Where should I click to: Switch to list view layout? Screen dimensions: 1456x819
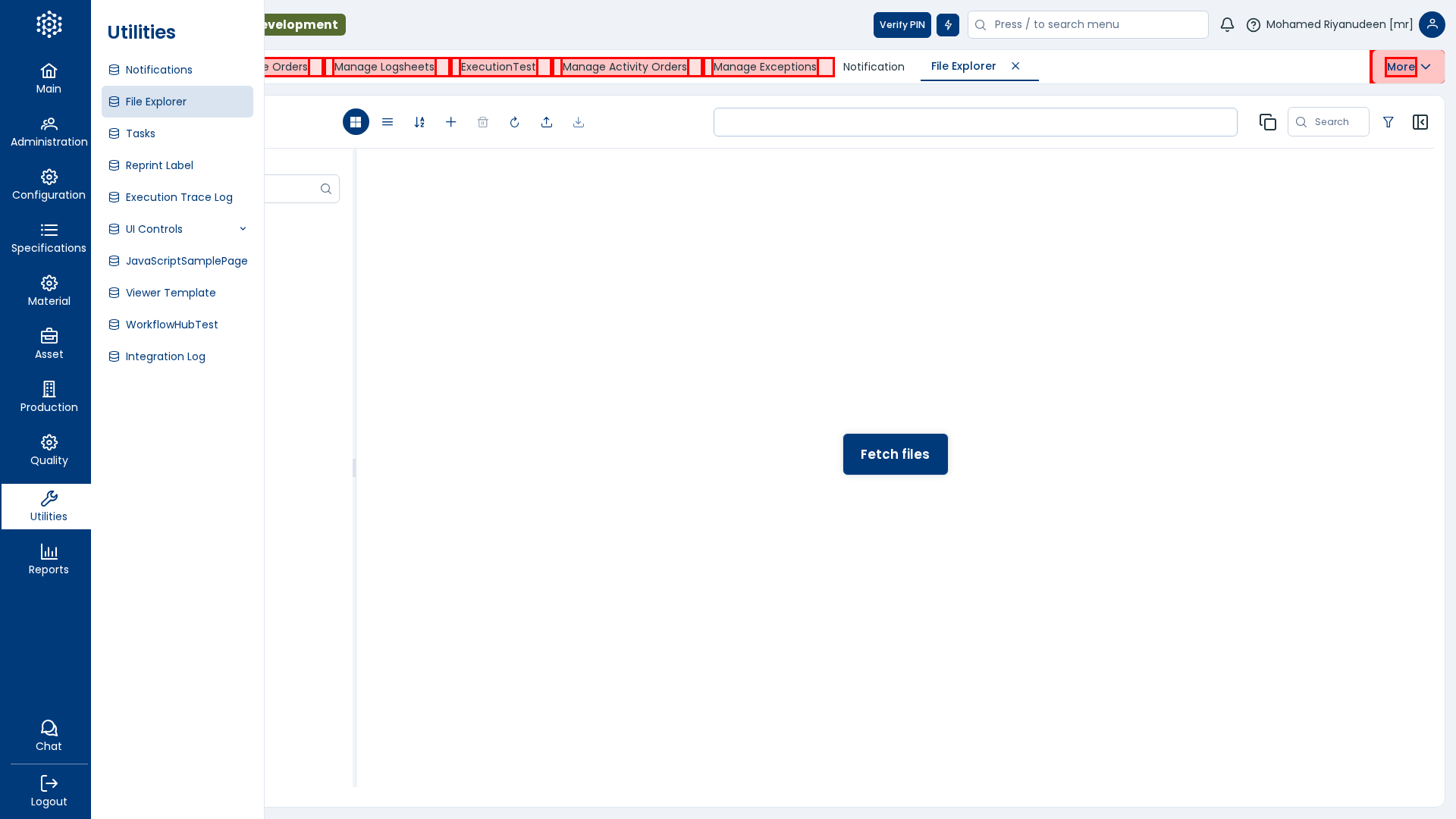(x=388, y=122)
